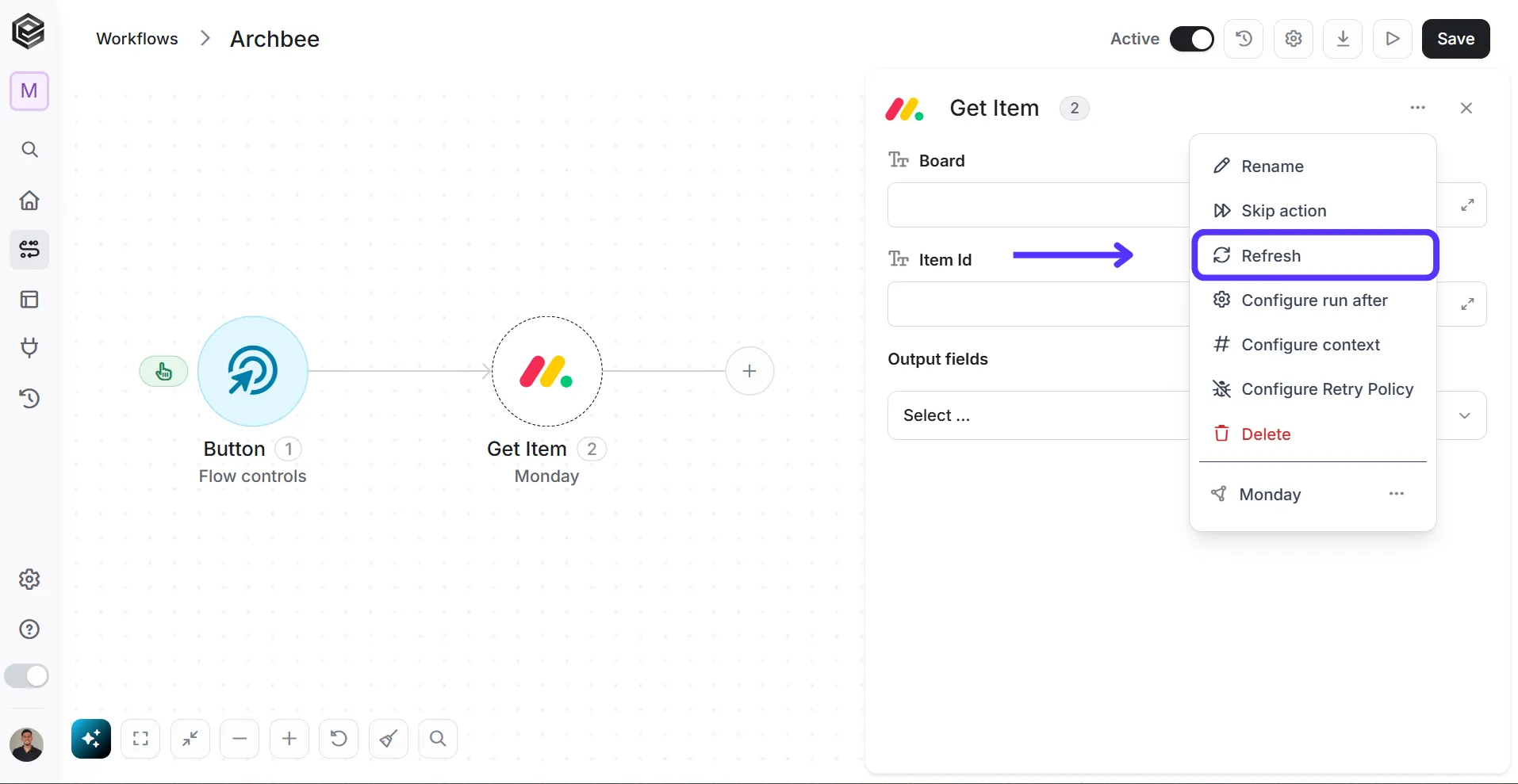This screenshot has width=1518, height=784.
Task: Open the Workflows icon in sidebar
Action: (x=29, y=250)
